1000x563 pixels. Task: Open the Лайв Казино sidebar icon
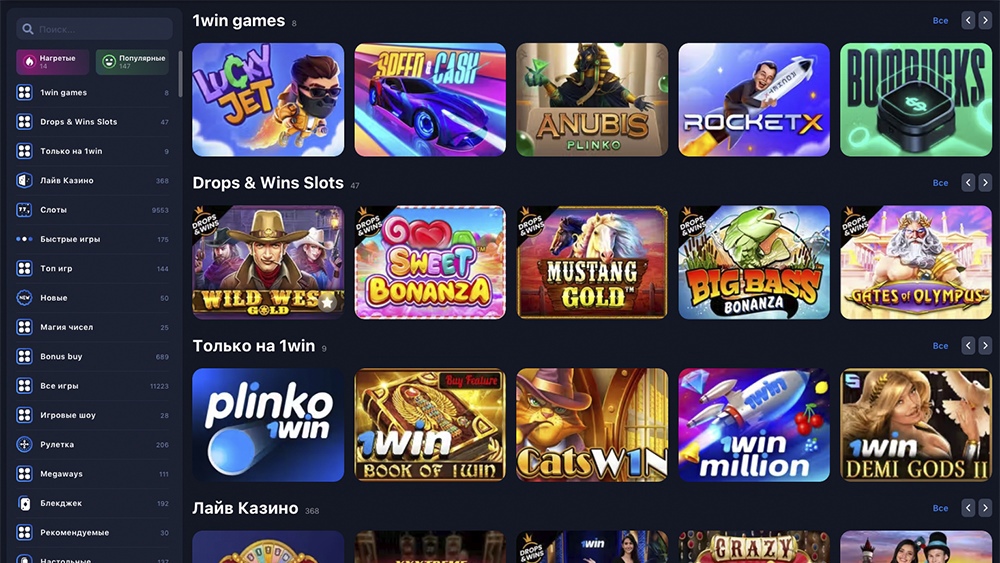point(24,180)
